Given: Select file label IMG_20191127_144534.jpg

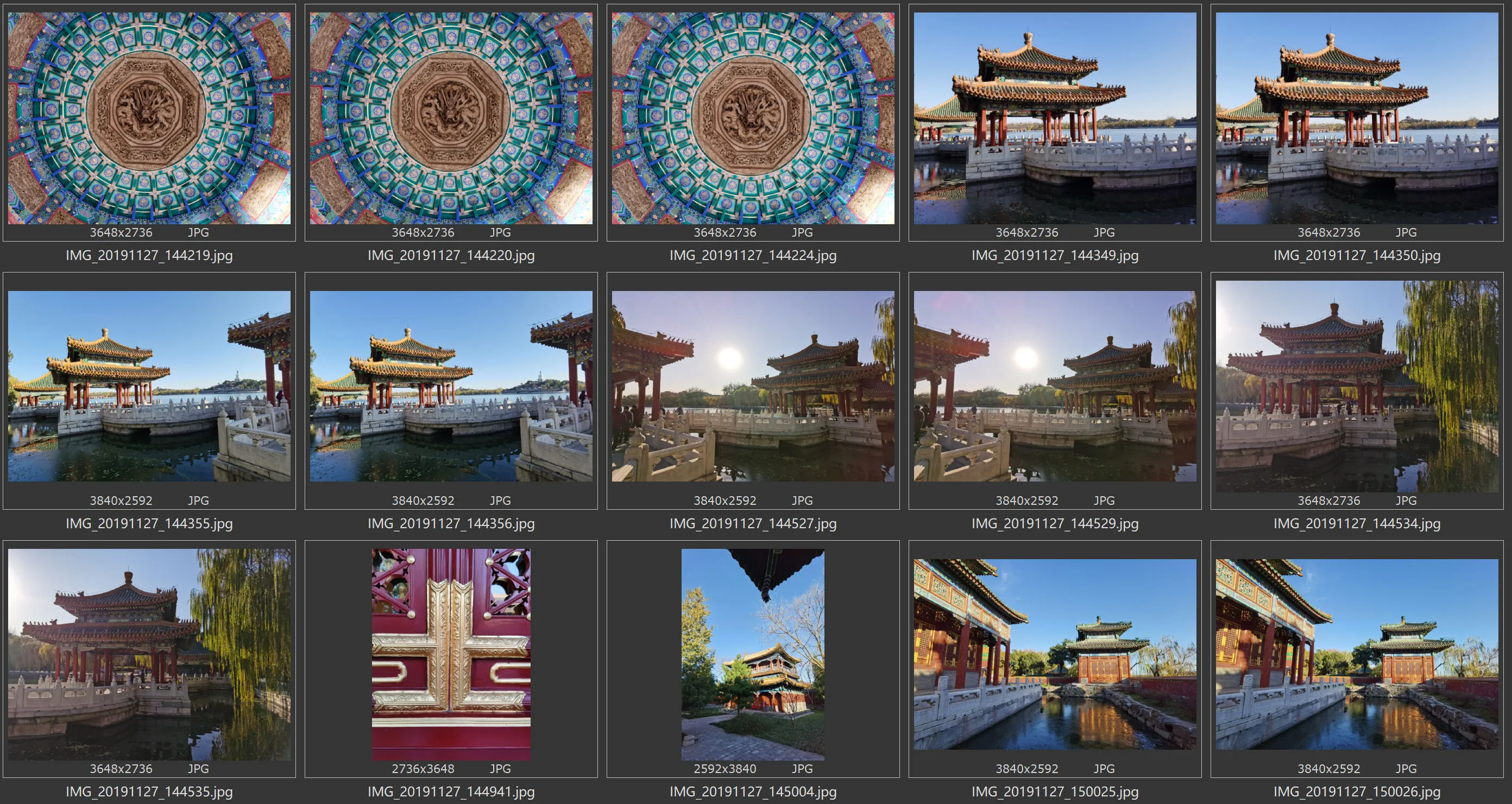Looking at the screenshot, I should [x=1357, y=523].
